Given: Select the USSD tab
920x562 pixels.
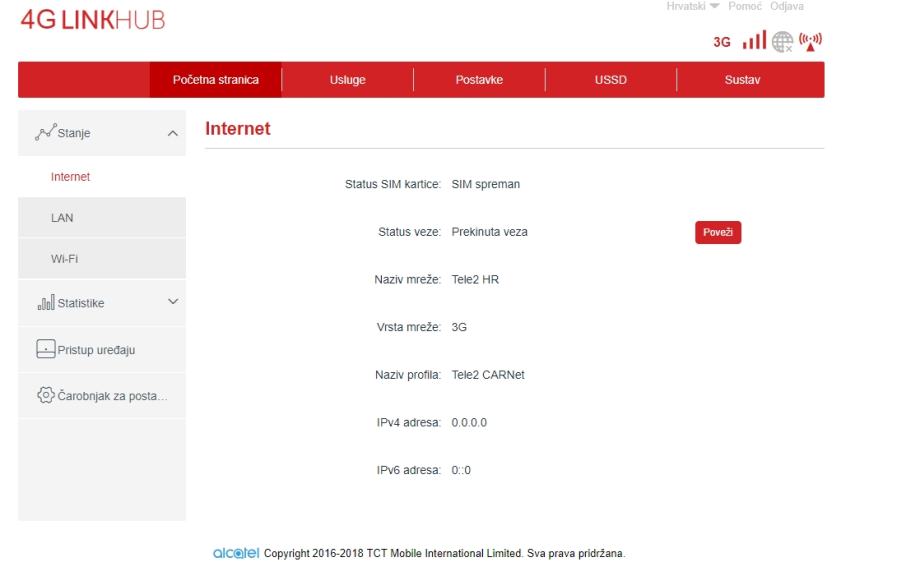Looking at the screenshot, I should click(x=611, y=80).
